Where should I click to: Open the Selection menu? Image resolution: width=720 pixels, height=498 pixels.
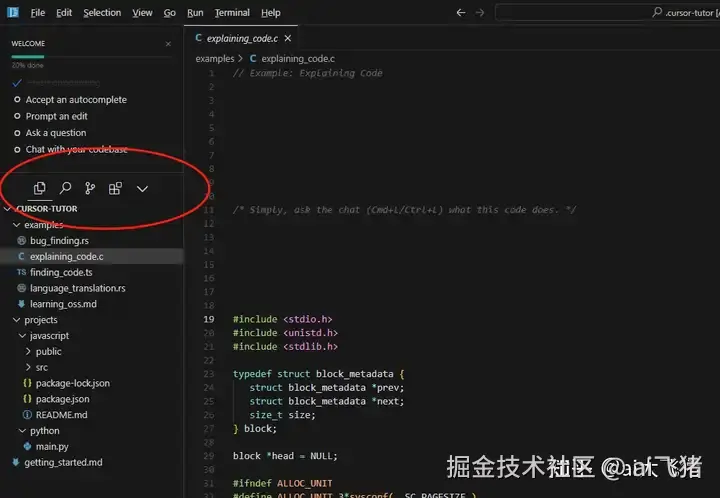click(x=102, y=13)
